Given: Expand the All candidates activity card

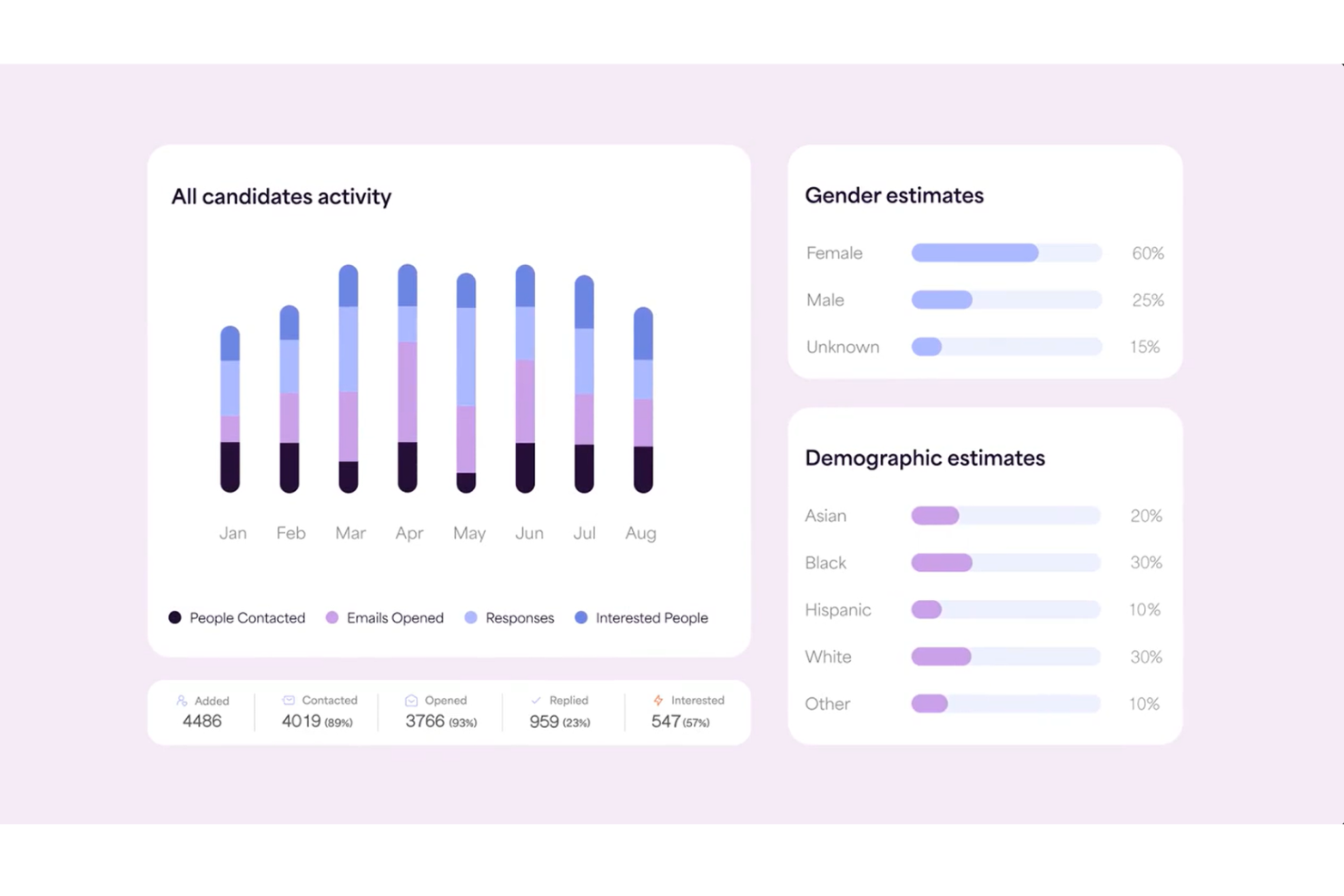Looking at the screenshot, I should [x=449, y=399].
